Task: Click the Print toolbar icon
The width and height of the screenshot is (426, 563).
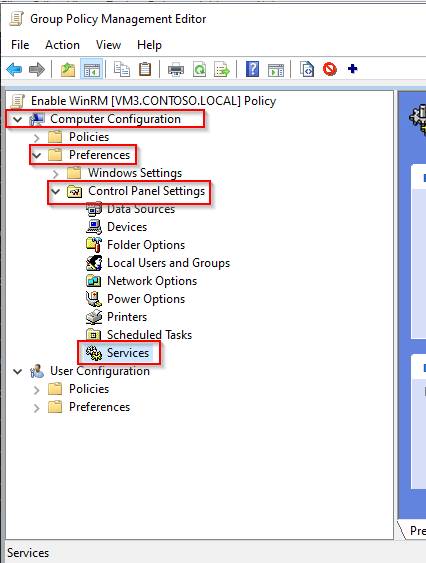Action: tap(176, 69)
